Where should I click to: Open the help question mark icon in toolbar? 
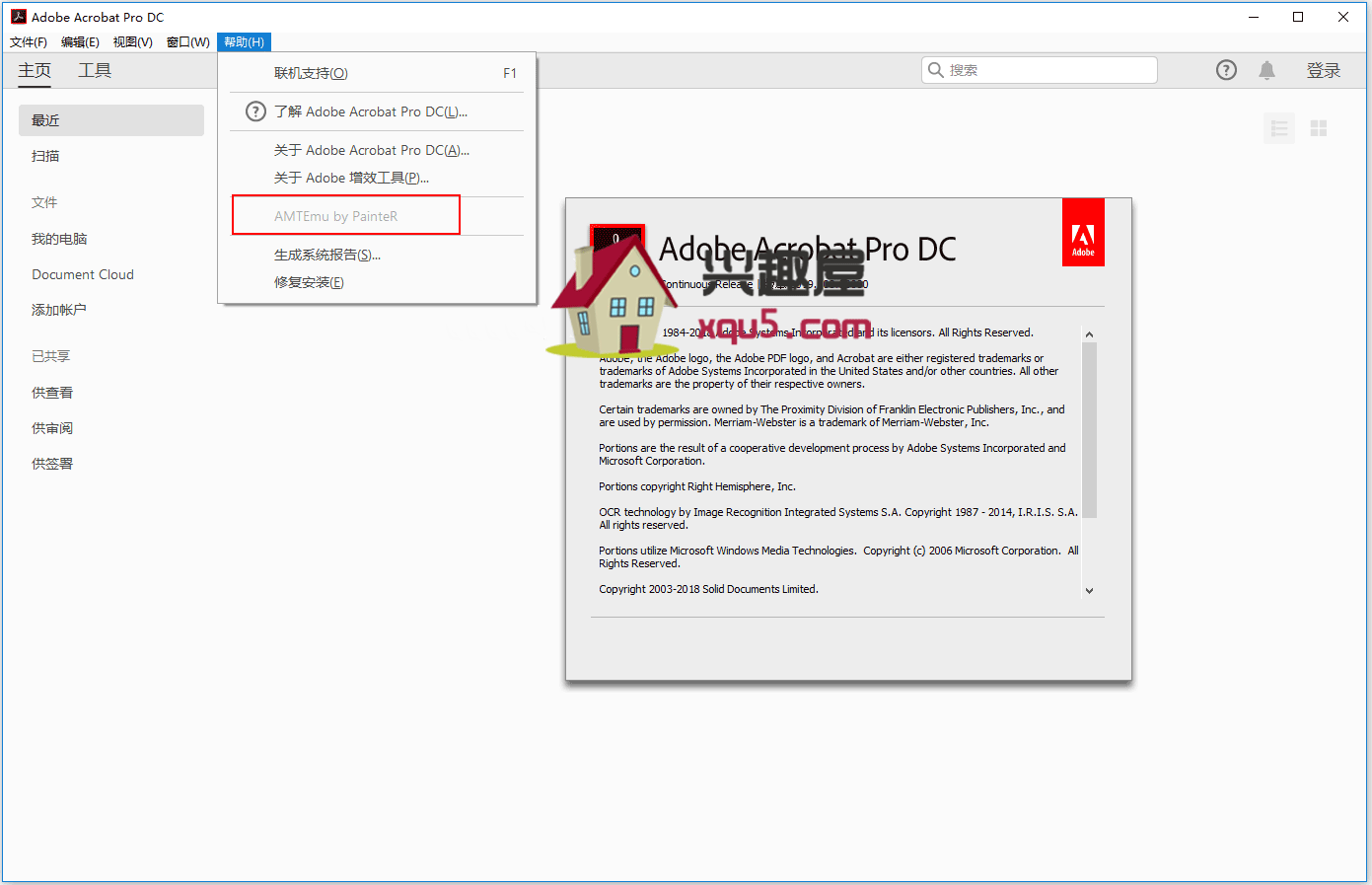point(1226,70)
